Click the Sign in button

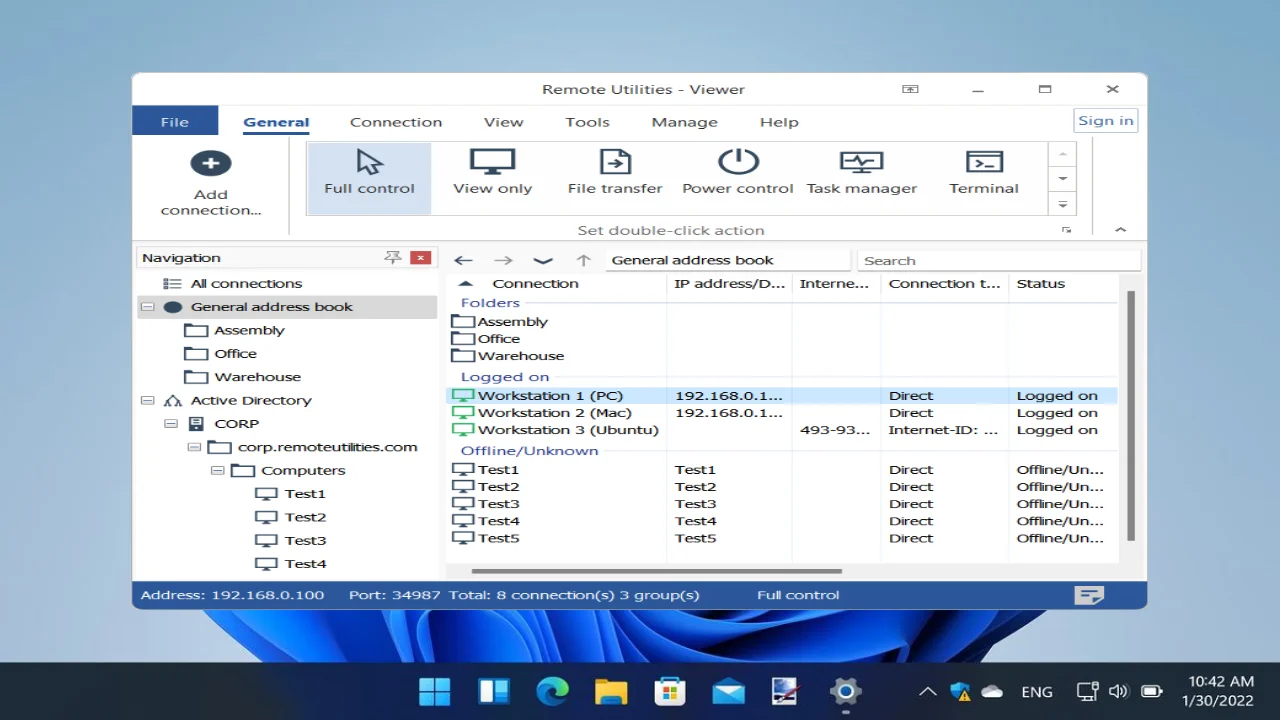1106,121
